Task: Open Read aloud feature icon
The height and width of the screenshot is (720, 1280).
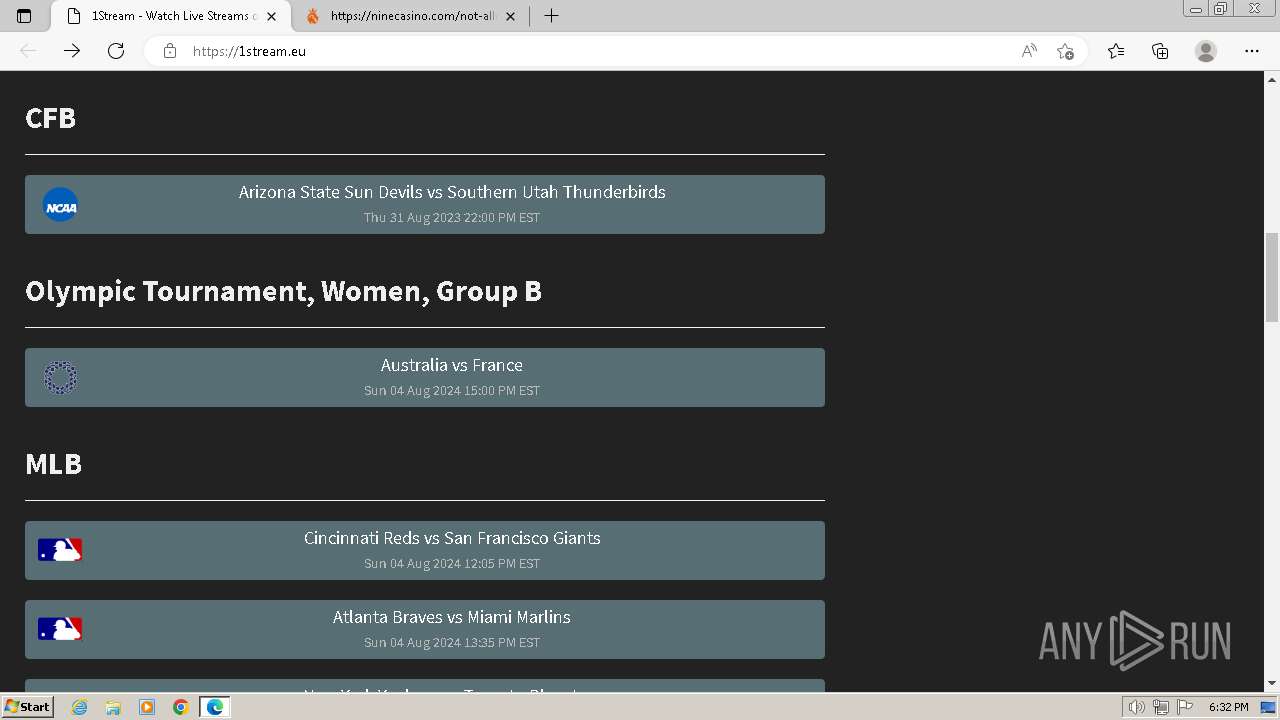Action: click(x=1029, y=51)
